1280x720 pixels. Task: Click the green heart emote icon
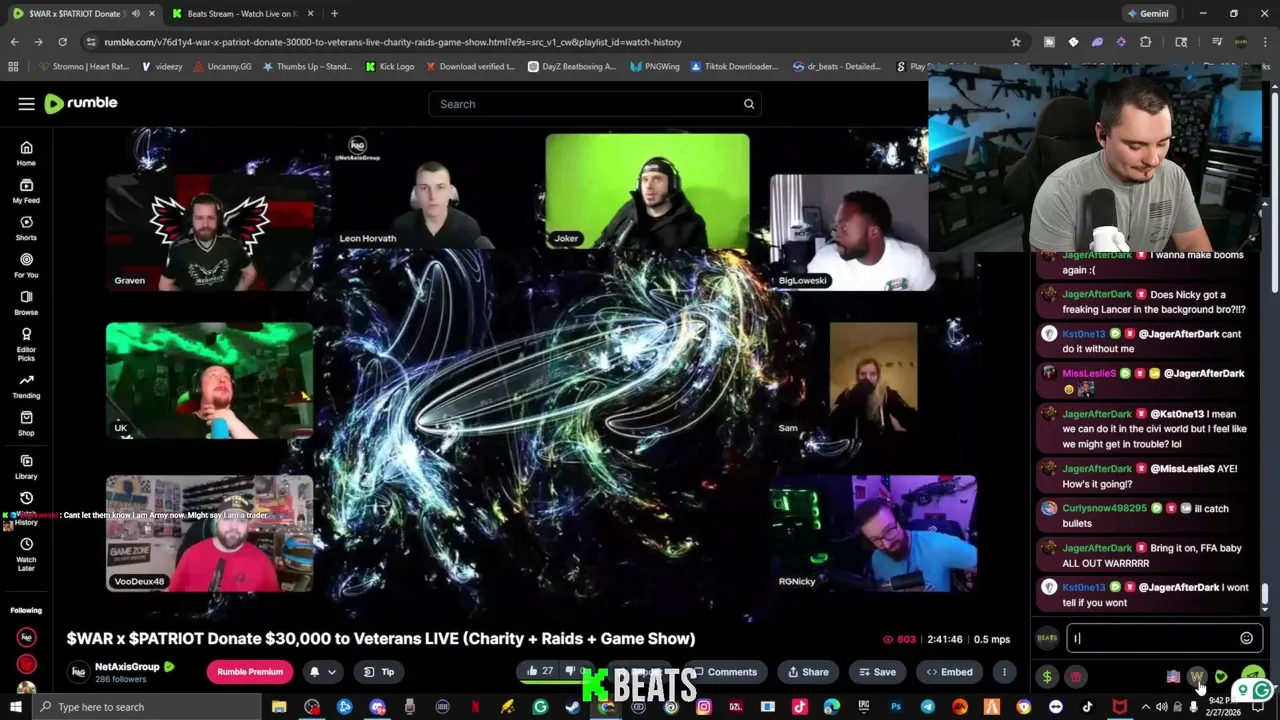pos(1221,677)
